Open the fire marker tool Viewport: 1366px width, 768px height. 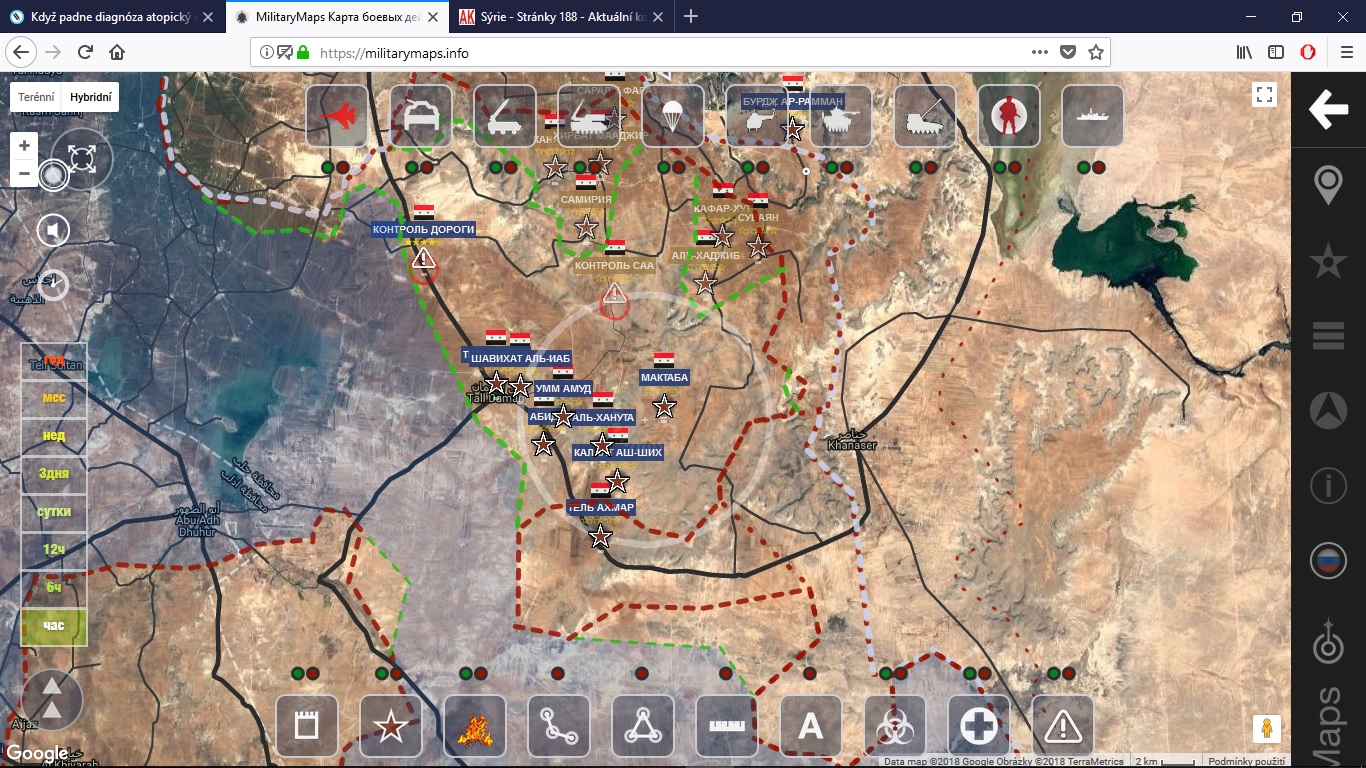(x=475, y=726)
